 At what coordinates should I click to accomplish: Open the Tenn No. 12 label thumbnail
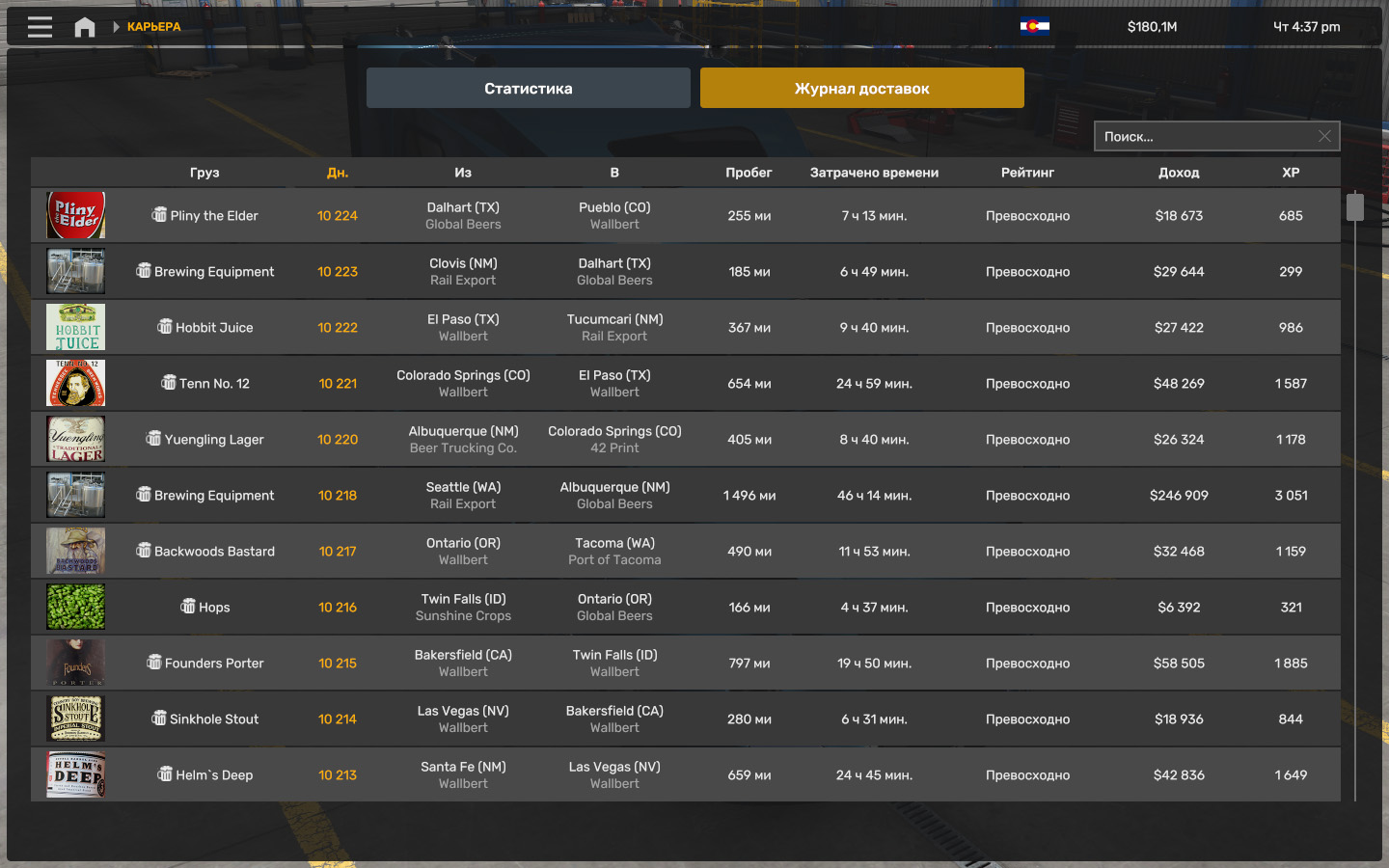pos(76,383)
